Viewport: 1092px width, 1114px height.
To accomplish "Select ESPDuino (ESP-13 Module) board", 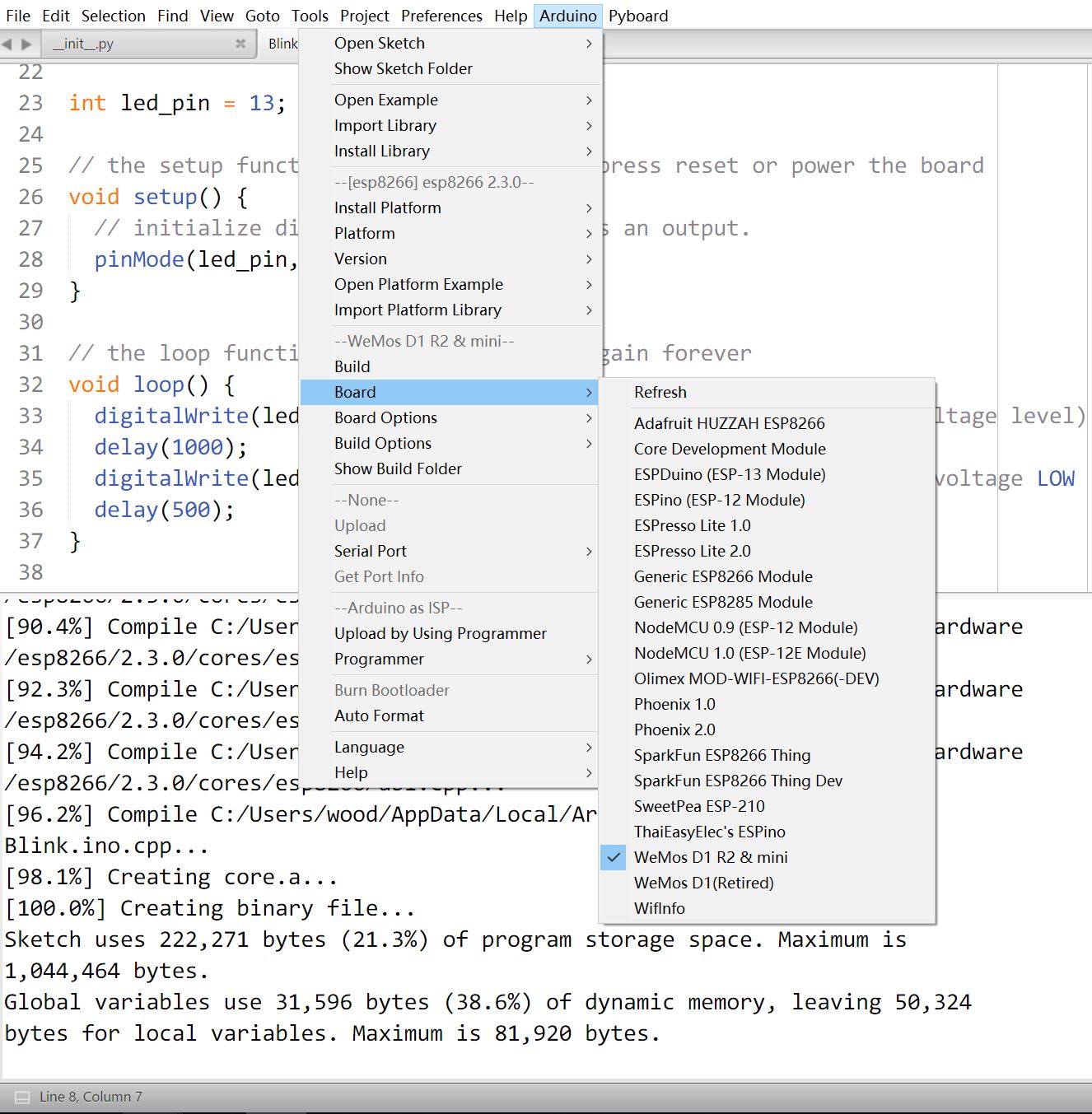I will [x=767, y=474].
